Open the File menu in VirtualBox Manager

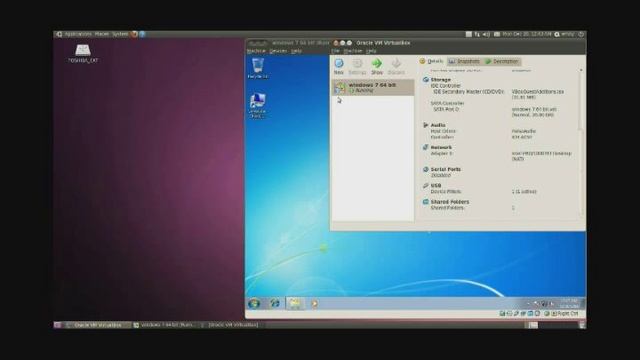(335, 51)
